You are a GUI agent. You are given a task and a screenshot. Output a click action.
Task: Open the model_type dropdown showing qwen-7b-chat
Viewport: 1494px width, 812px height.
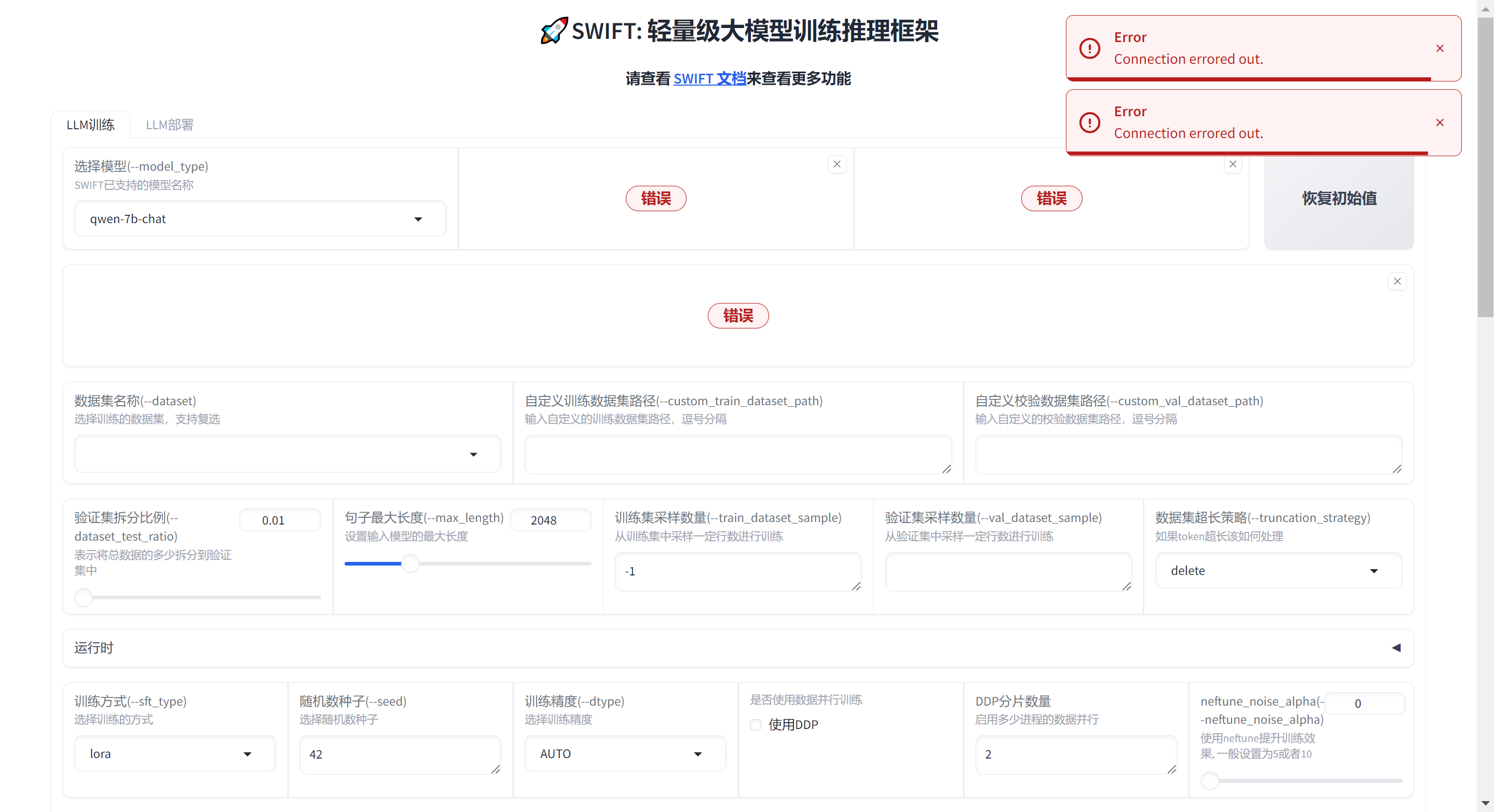[x=260, y=218]
